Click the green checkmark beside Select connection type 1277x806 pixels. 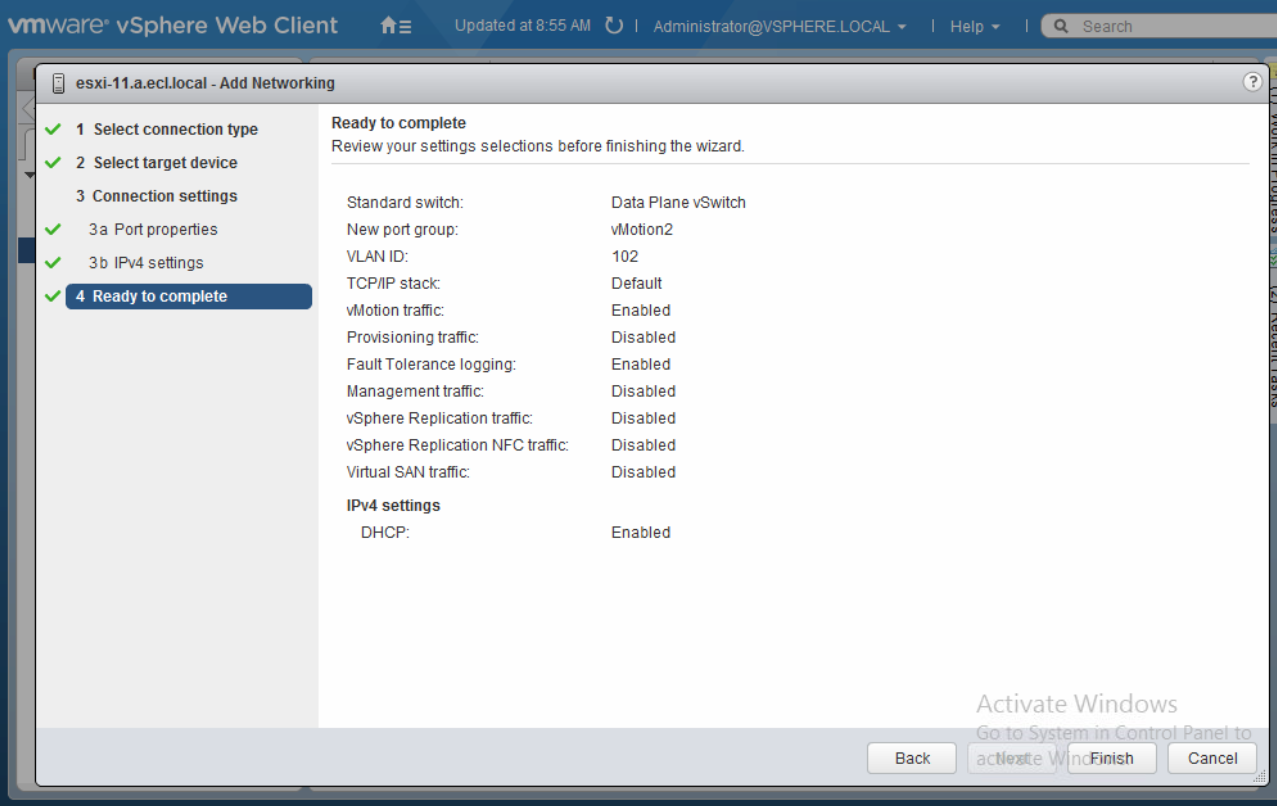coord(53,130)
